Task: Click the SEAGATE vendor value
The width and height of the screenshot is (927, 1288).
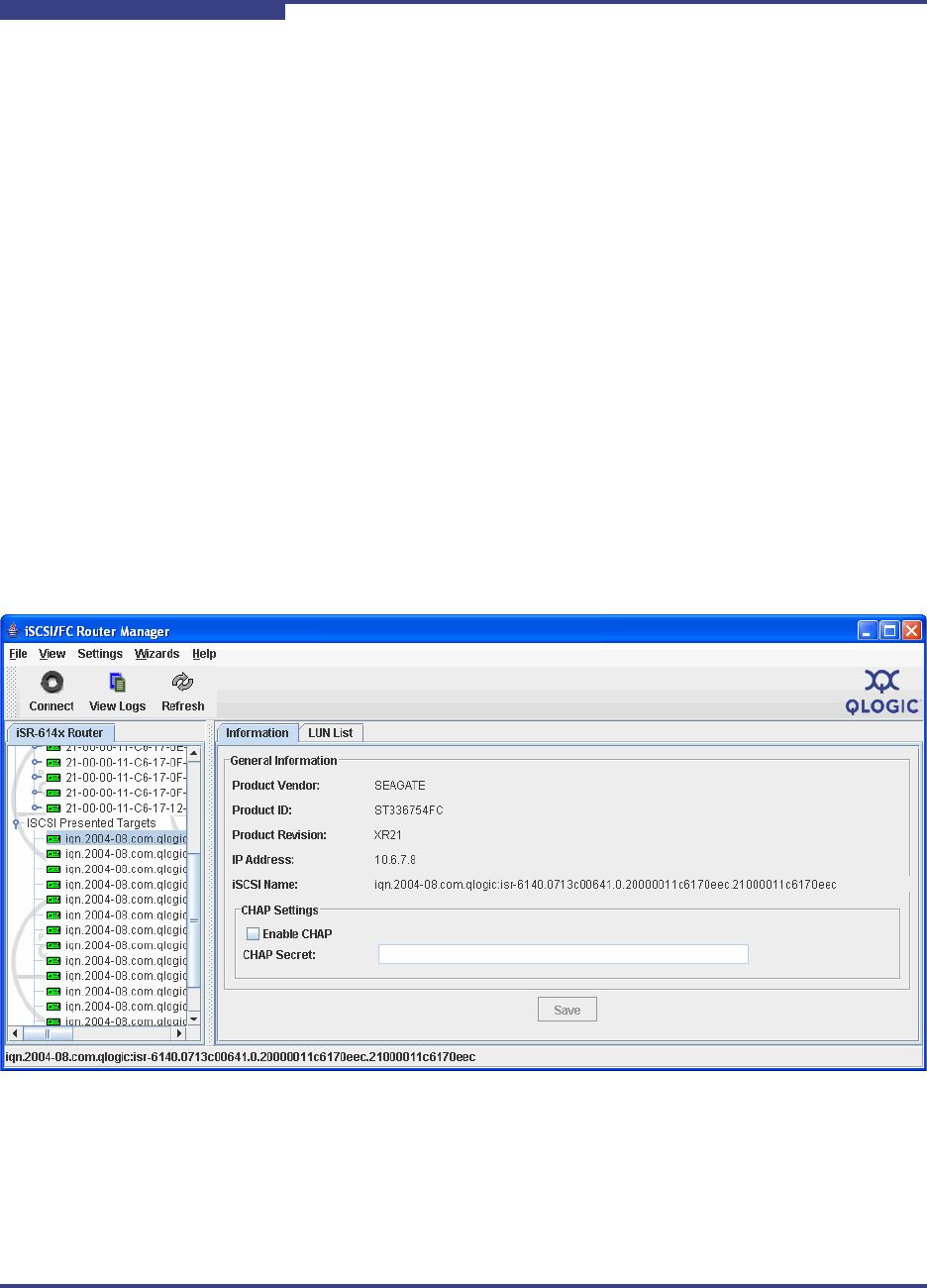Action: [x=400, y=786]
